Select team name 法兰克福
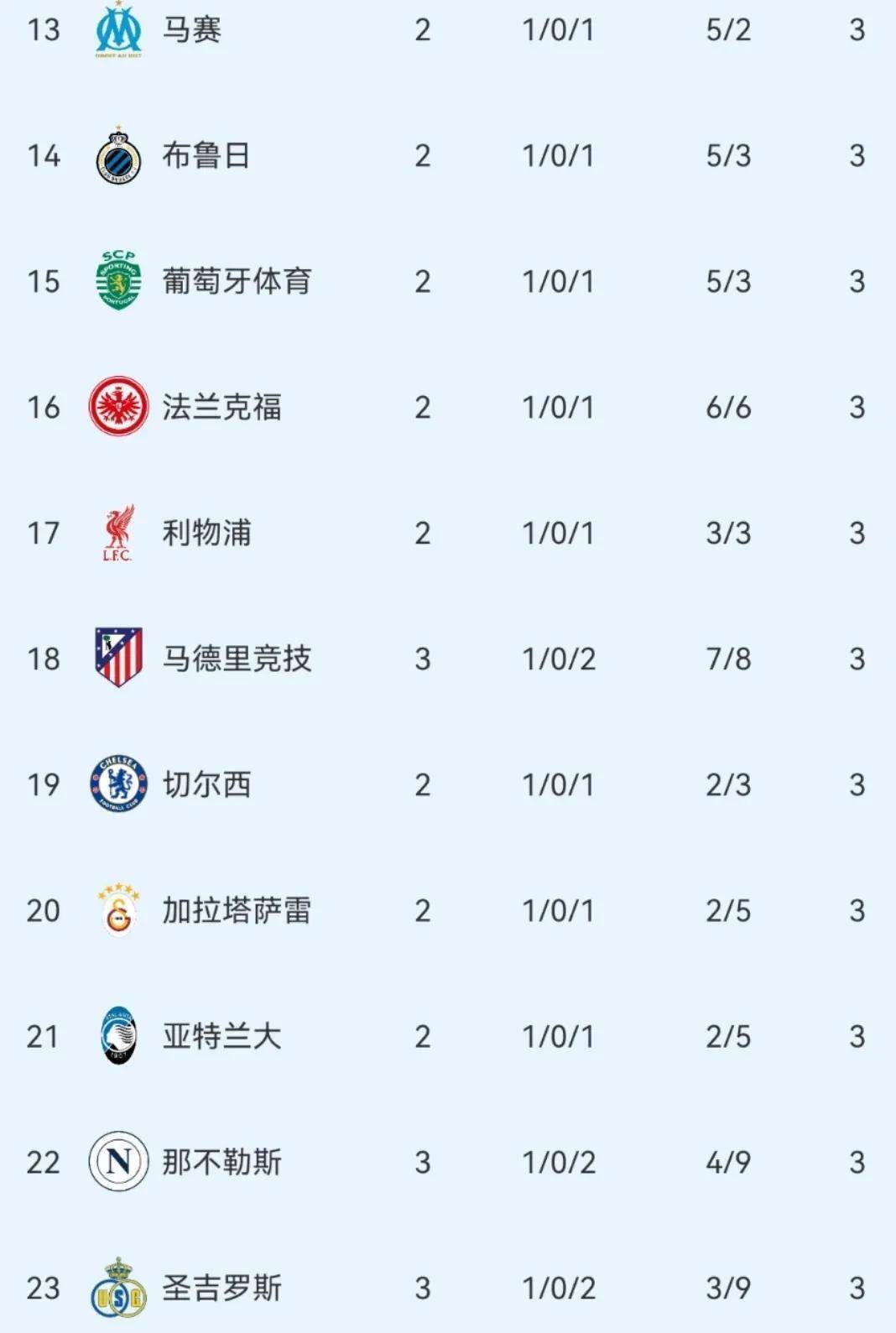The width and height of the screenshot is (896, 1333). click(221, 407)
